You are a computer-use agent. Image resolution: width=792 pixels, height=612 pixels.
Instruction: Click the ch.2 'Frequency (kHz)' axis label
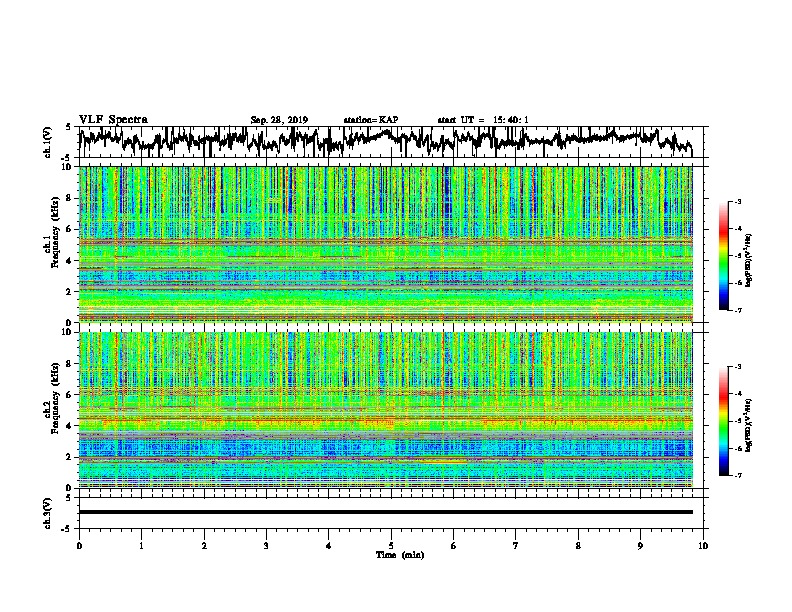55,398
